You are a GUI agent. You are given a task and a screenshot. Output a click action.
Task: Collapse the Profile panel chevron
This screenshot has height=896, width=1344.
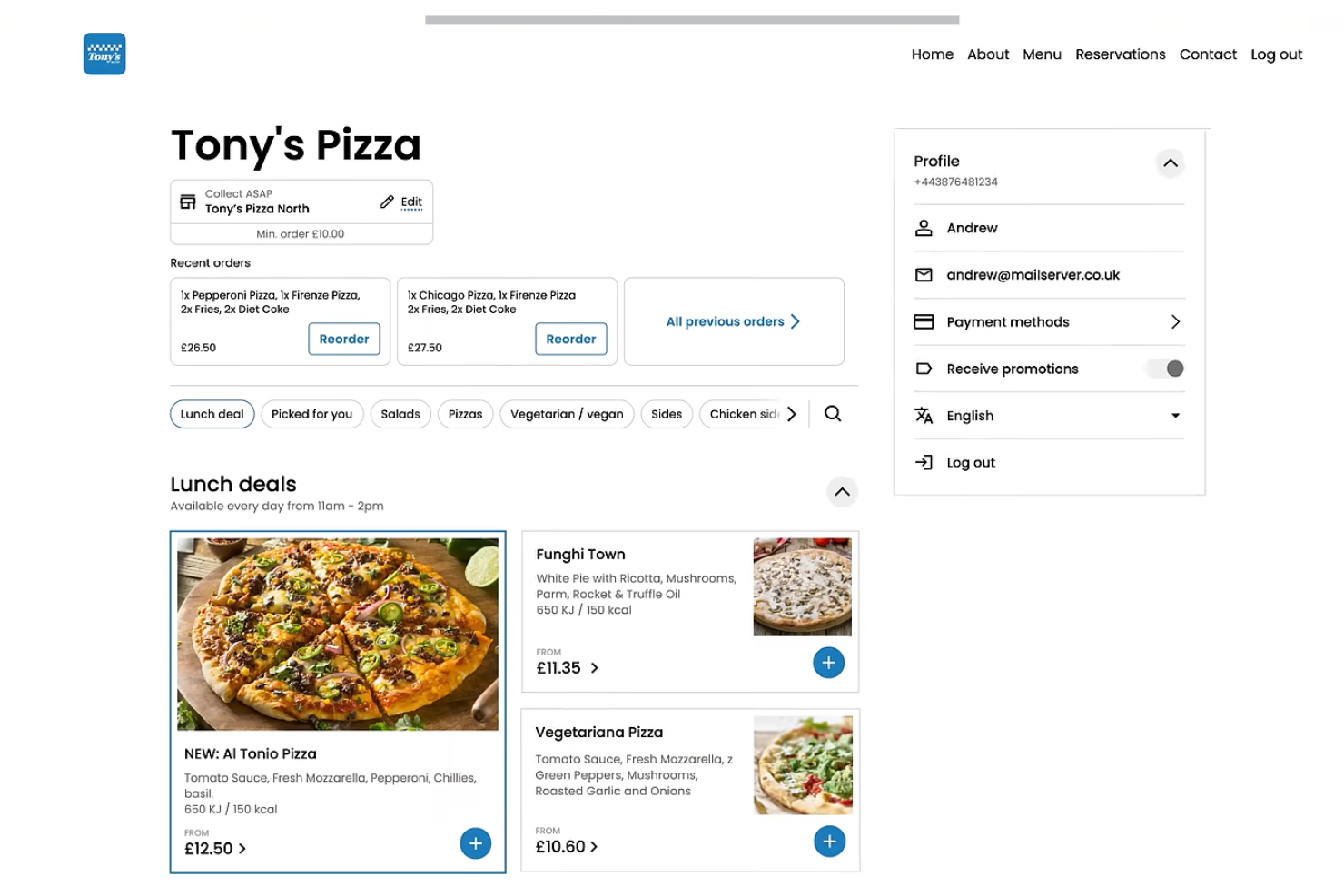point(1171,163)
